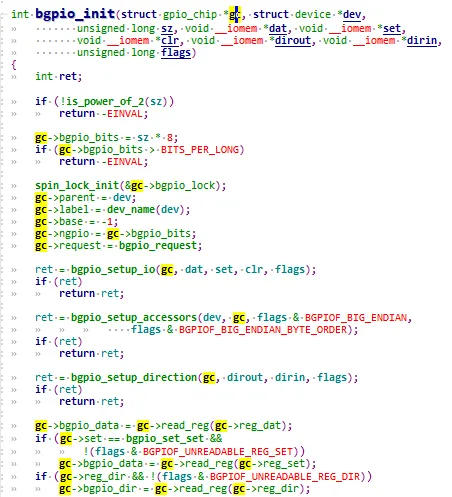Click the literal 8 in 'sz * 8'

pos(170,138)
